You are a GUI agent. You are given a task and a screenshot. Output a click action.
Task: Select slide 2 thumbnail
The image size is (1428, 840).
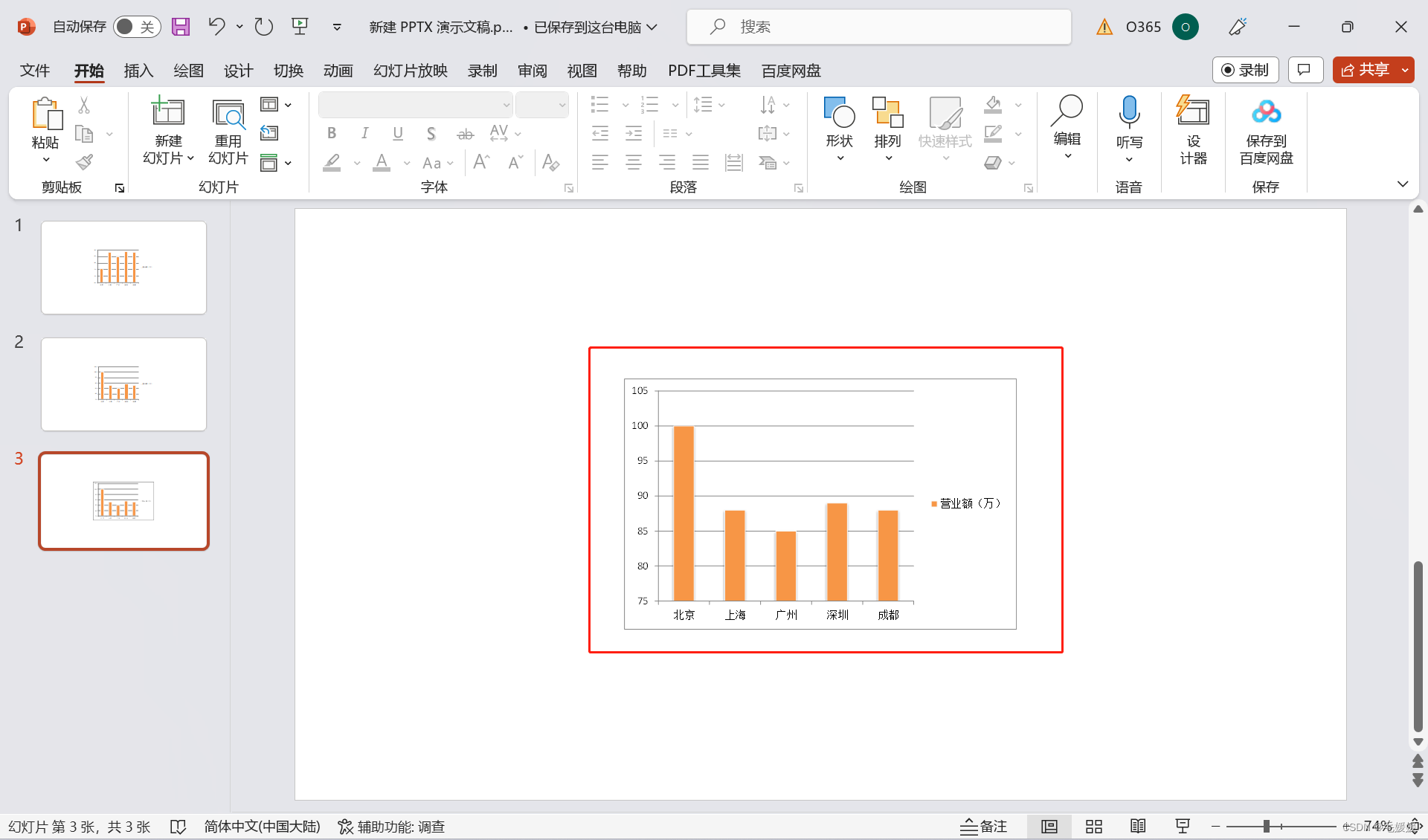coord(123,384)
